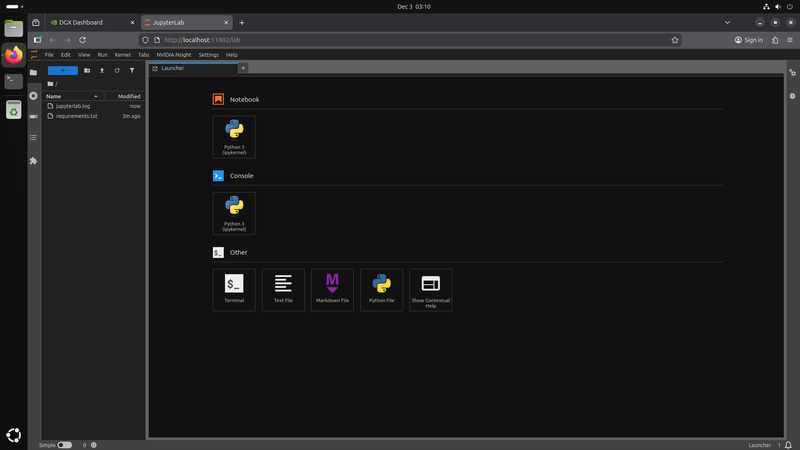
Task: Open a new browser tab
Action: 242,22
